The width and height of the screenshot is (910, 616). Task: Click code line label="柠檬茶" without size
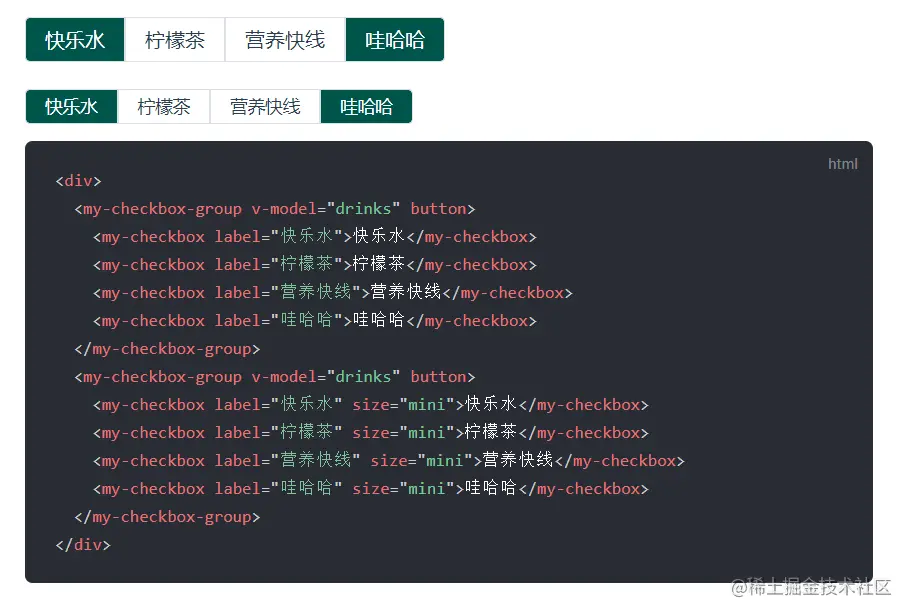pyautogui.click(x=315, y=265)
